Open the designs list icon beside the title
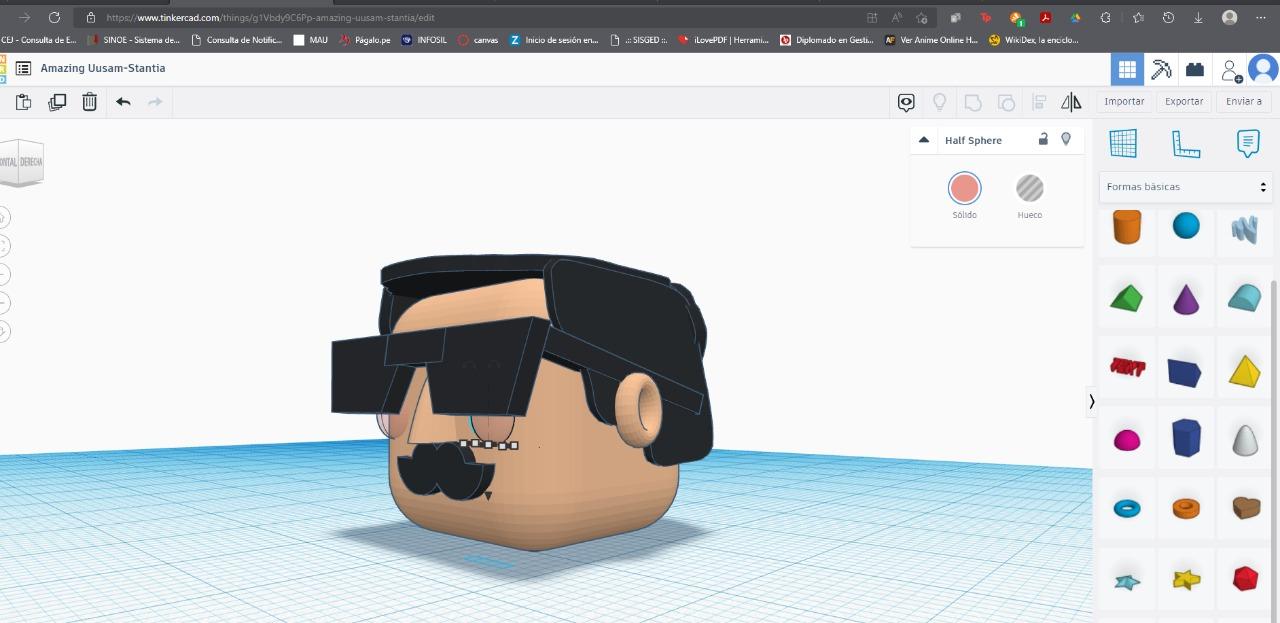Viewport: 1280px width, 623px height. point(23,68)
